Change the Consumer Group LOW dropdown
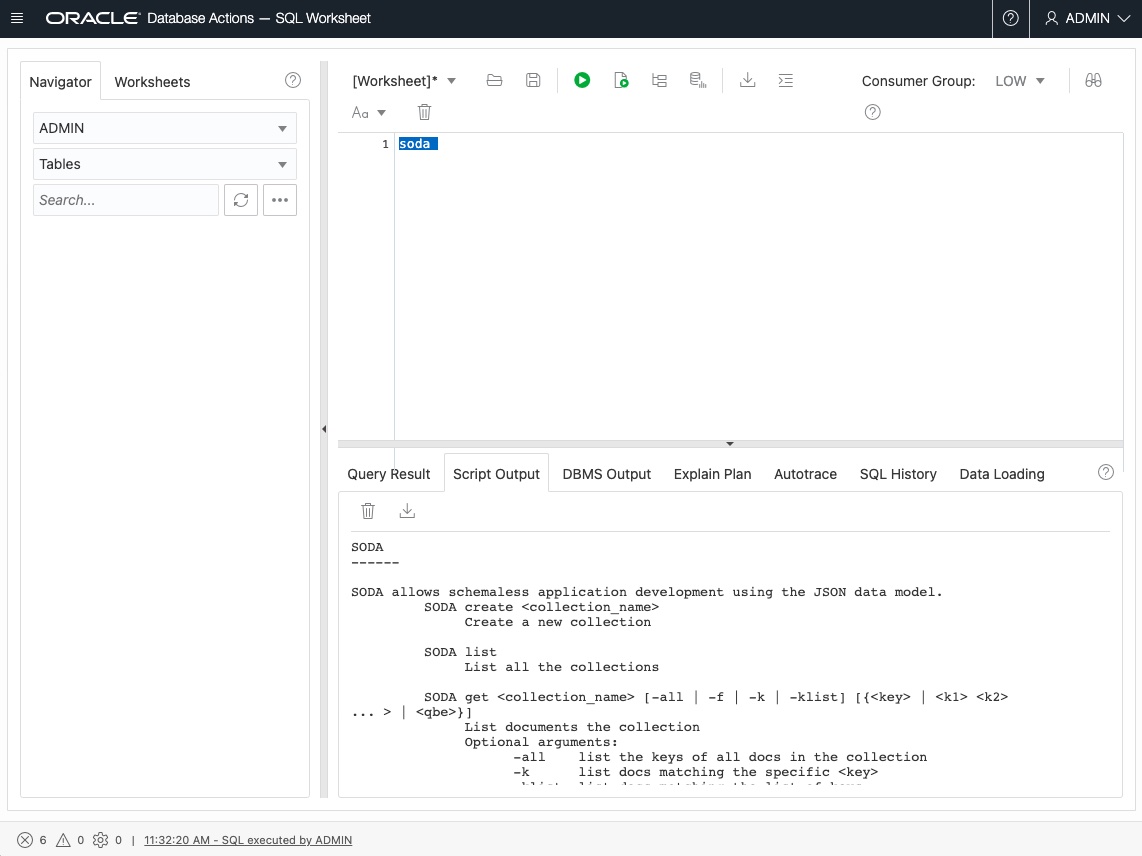 (x=1019, y=81)
